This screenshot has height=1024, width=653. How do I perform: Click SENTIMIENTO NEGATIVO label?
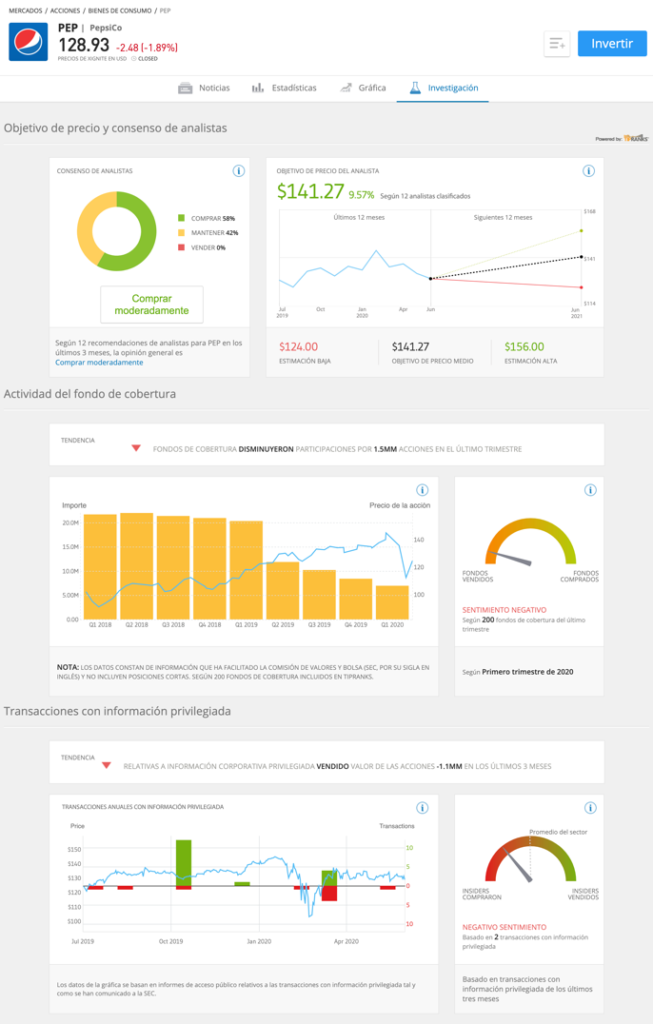point(504,610)
